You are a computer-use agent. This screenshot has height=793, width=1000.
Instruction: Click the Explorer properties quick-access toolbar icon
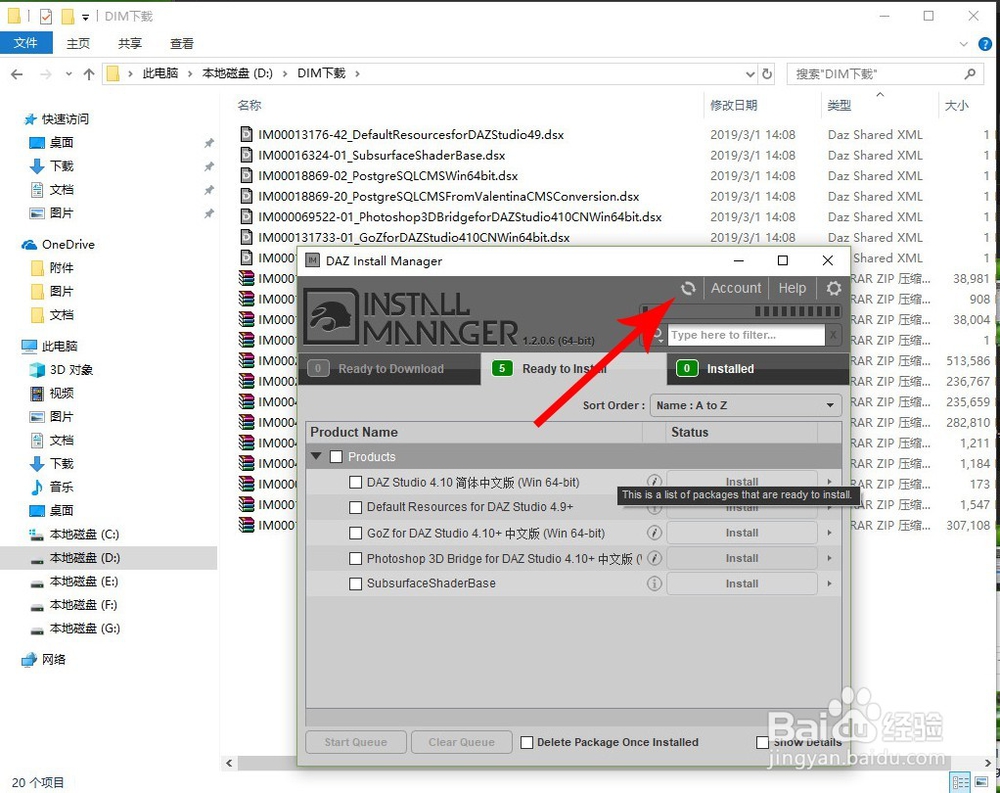coord(45,16)
